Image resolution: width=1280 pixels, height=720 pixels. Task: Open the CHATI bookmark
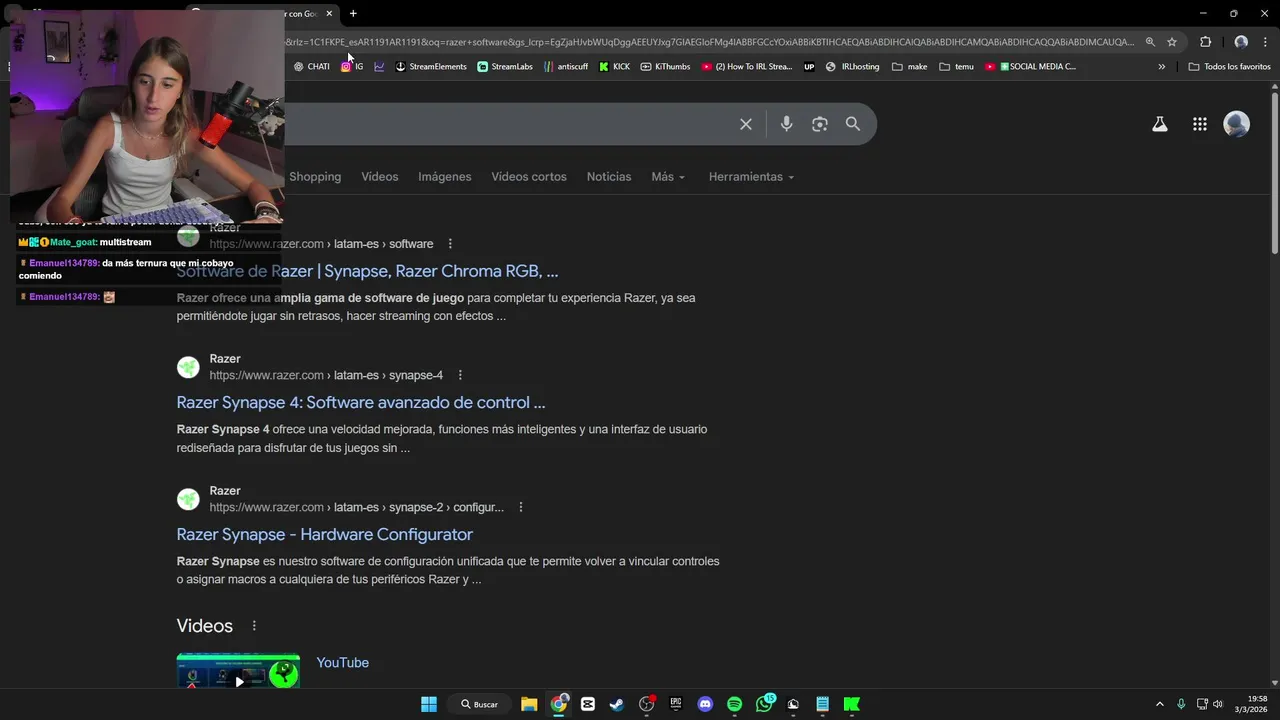[312, 67]
